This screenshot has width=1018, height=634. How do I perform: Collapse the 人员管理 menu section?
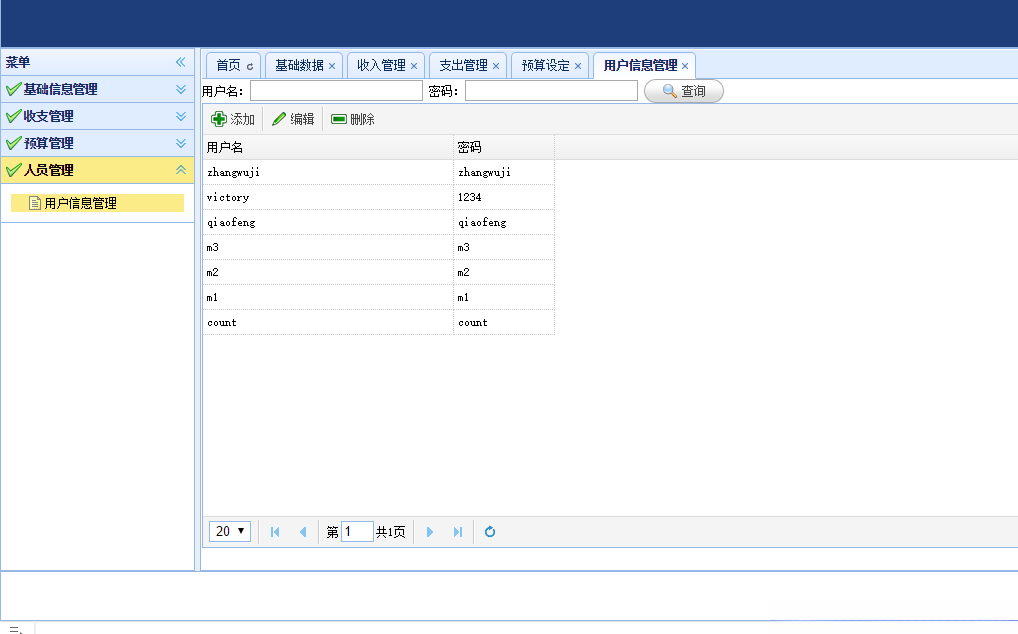[x=181, y=170]
